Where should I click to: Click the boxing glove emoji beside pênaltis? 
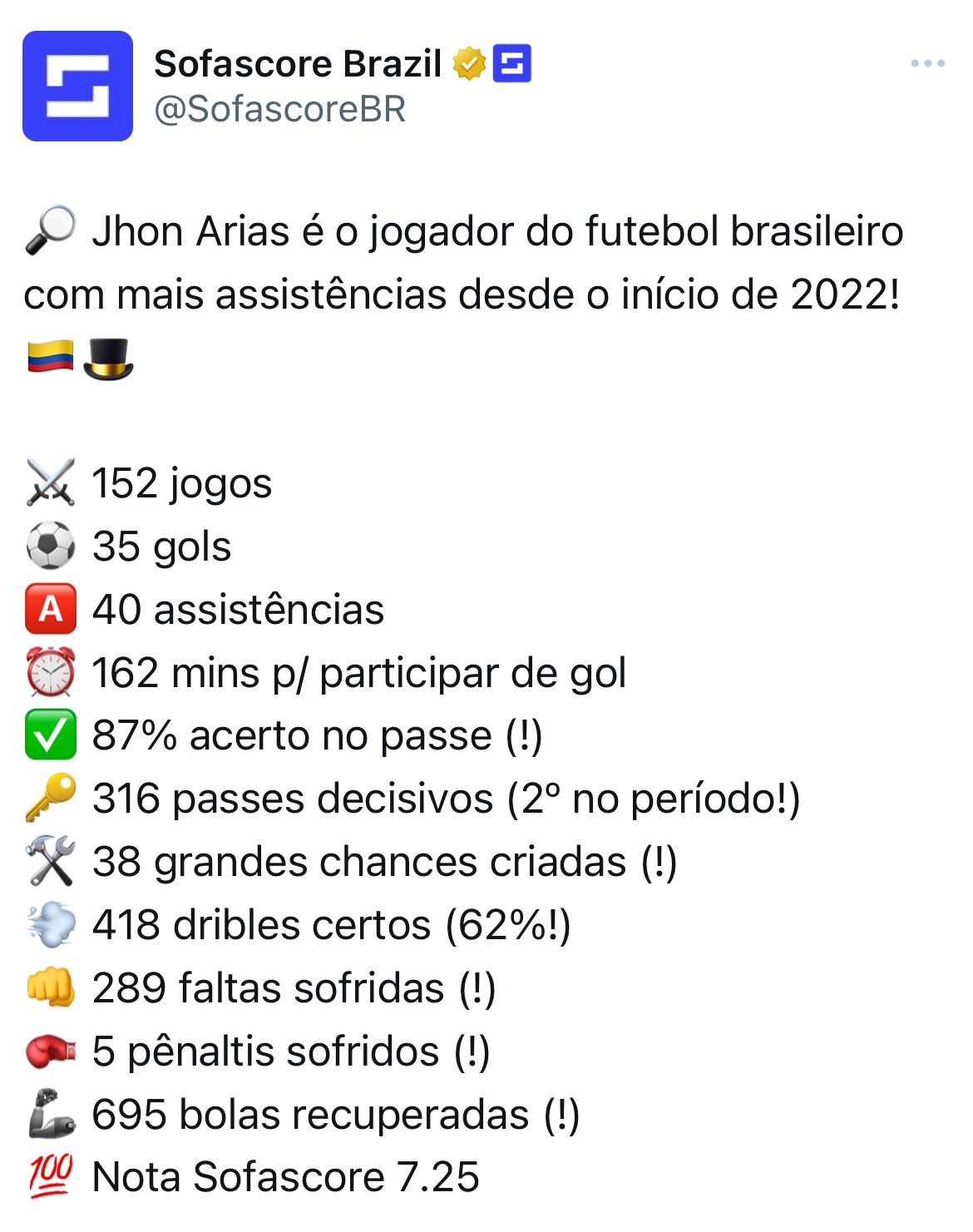(x=51, y=1051)
